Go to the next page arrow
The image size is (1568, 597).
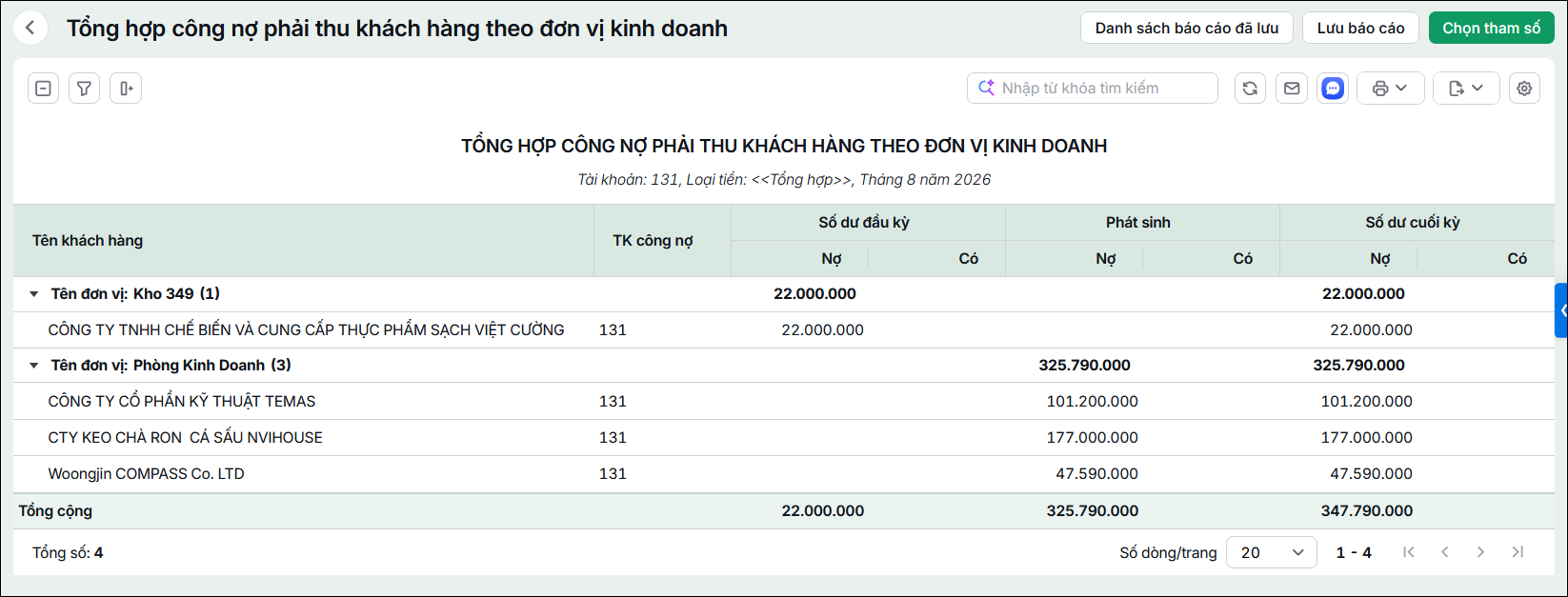point(1480,552)
